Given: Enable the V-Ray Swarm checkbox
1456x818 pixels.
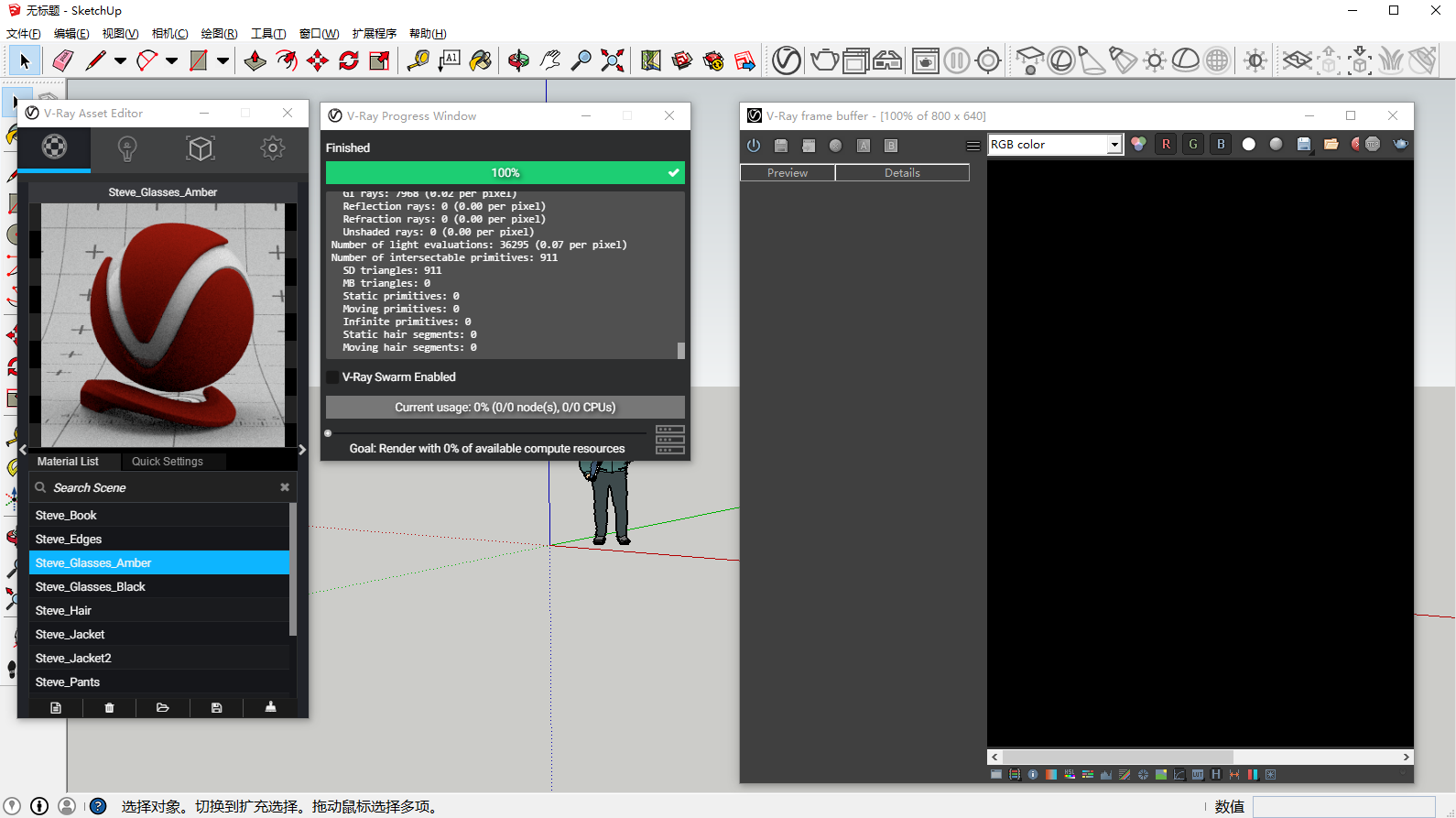Looking at the screenshot, I should [333, 377].
